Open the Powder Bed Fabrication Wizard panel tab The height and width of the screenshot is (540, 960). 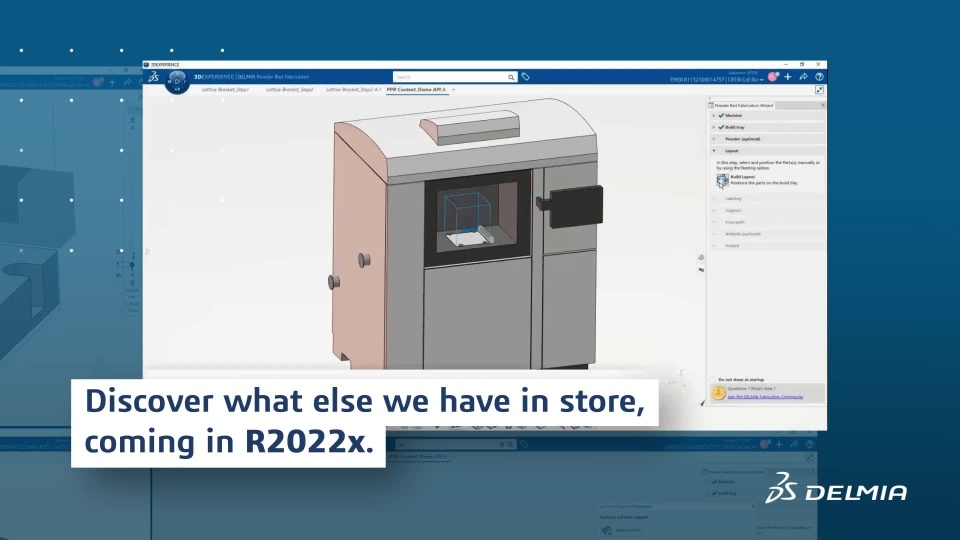pos(743,105)
